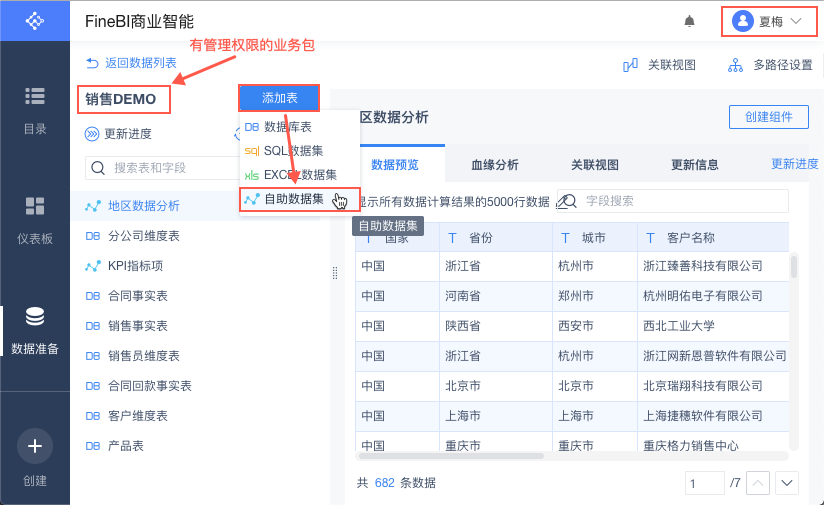The height and width of the screenshot is (505, 824).
Task: Switch to the 关联视图 tab
Action: (594, 164)
